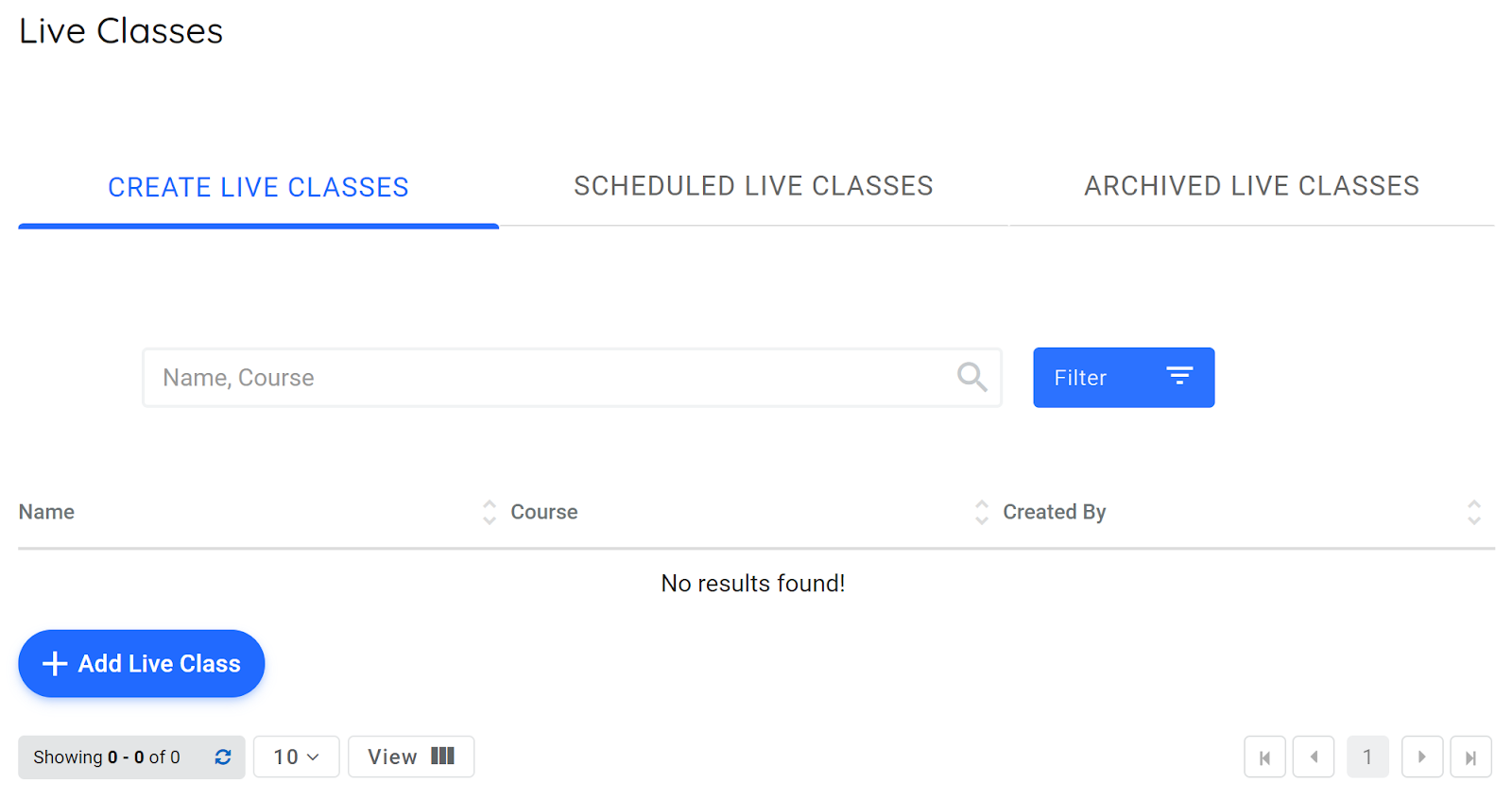Switch to the Scheduled Live Classes tab
The height and width of the screenshot is (799, 1512).
point(753,186)
